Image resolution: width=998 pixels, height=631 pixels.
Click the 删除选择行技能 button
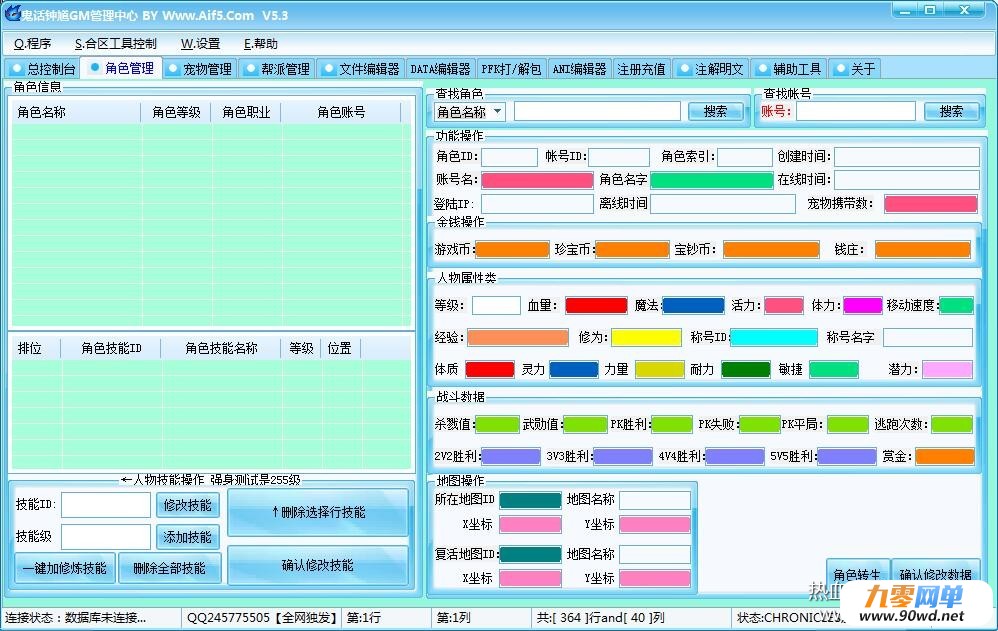pos(318,512)
